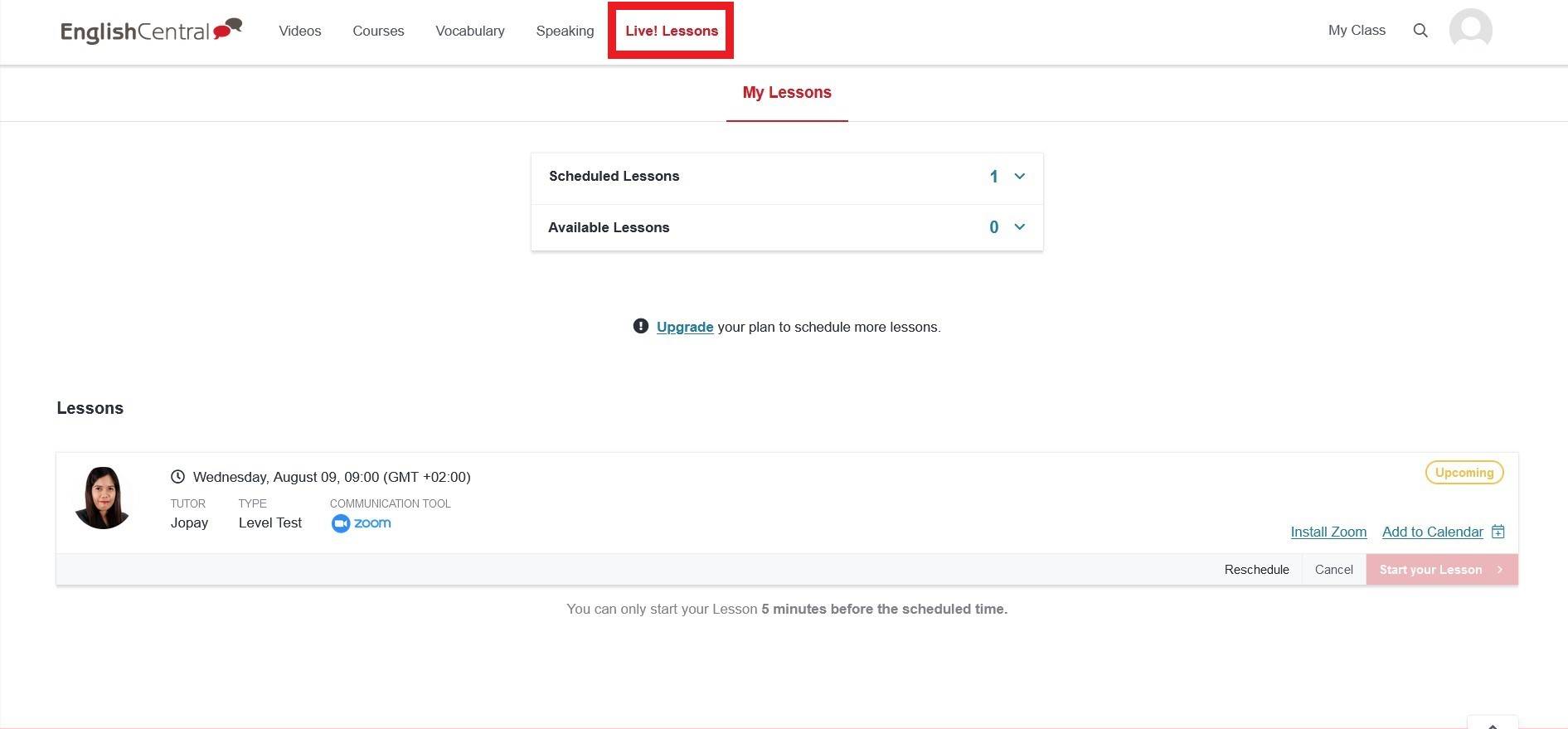Go to the Vocabulary section

pyautogui.click(x=470, y=31)
